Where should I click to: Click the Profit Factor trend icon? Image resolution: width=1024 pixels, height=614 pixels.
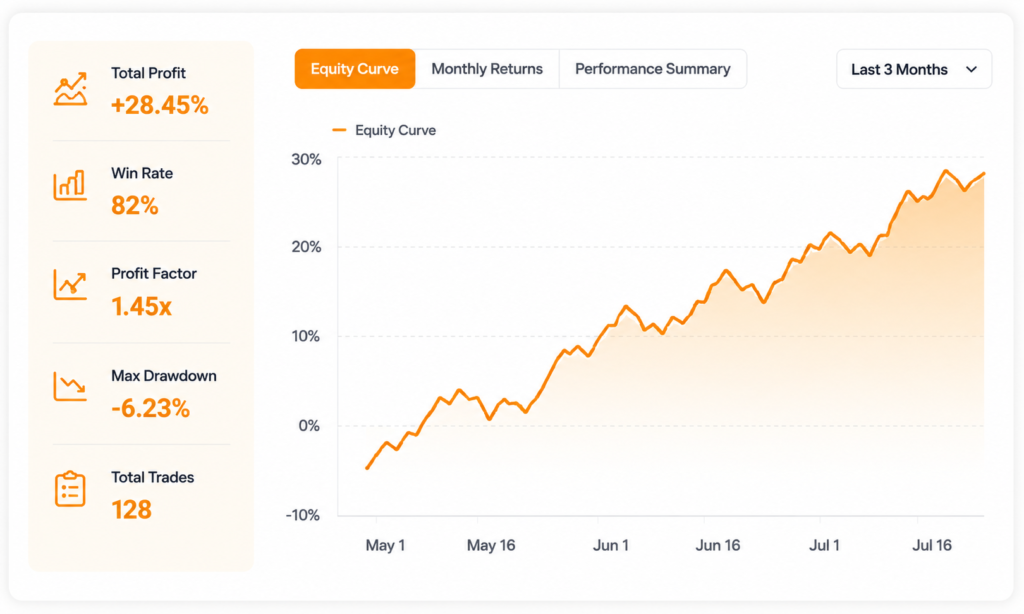71,285
